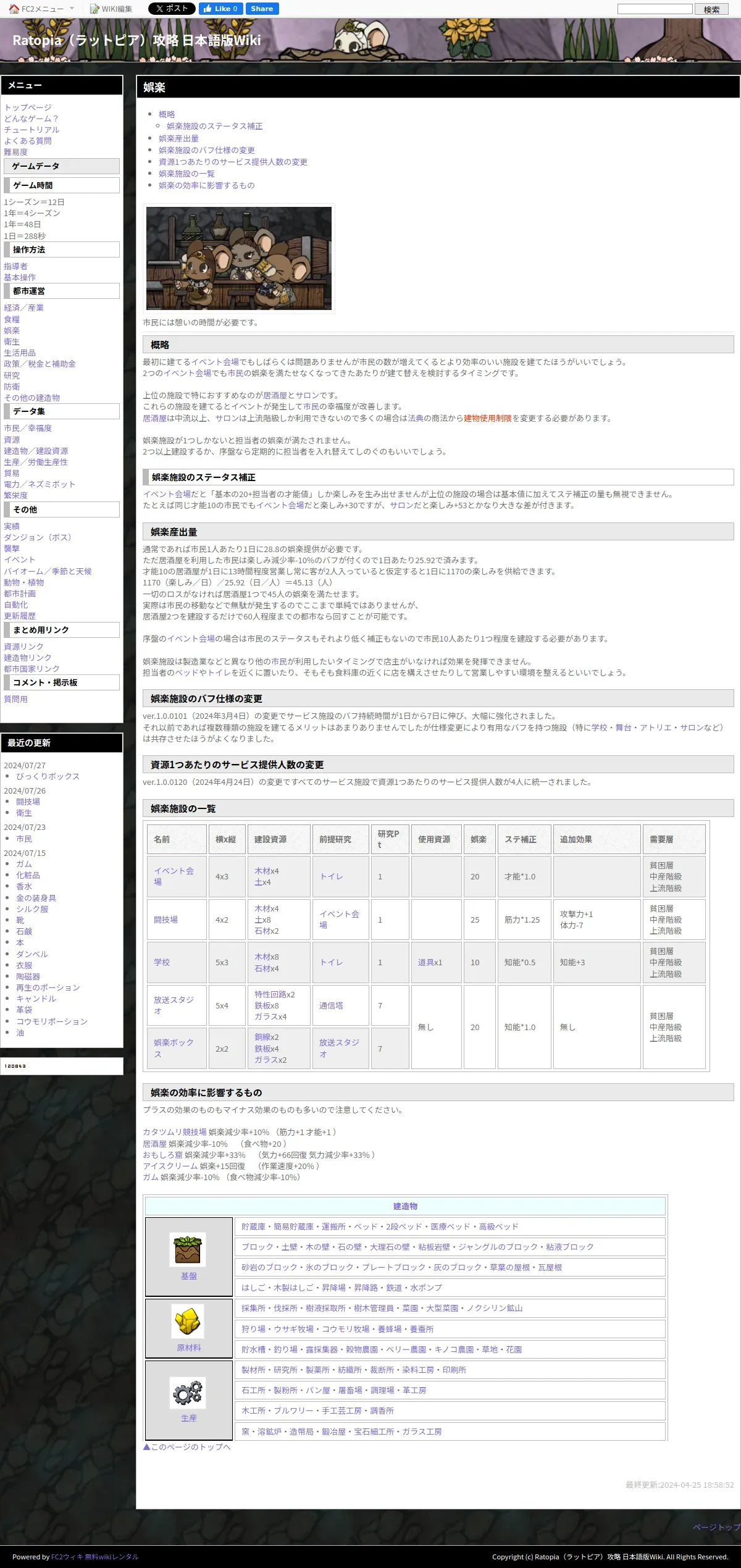Open サロン link in overview text
The height and width of the screenshot is (1568, 741).
point(307,395)
